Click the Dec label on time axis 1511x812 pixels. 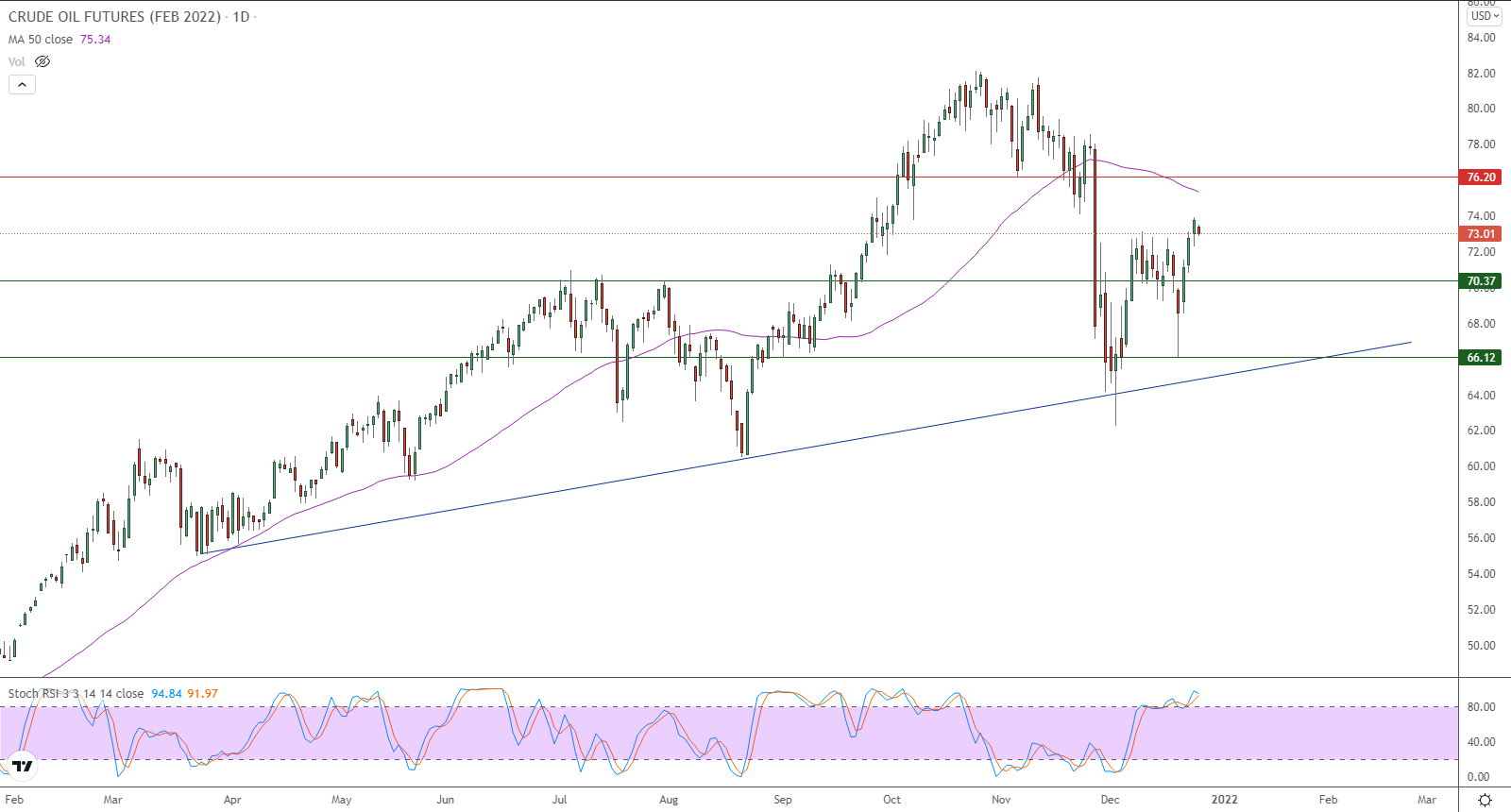point(1110,800)
